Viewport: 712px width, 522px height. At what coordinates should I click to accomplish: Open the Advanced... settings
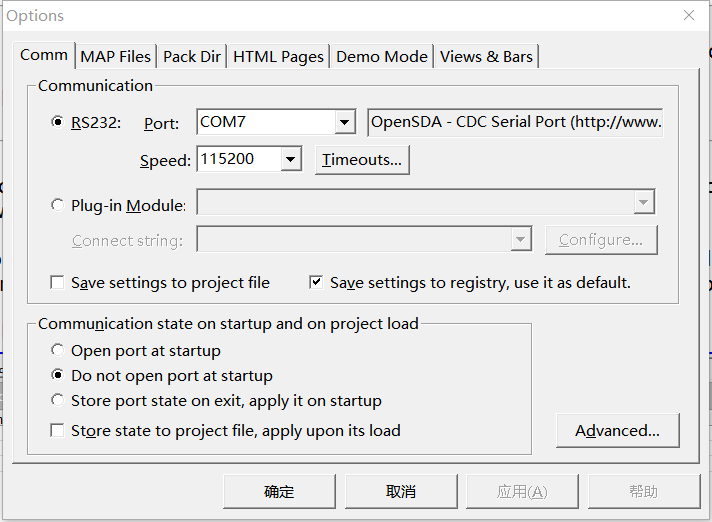(617, 431)
